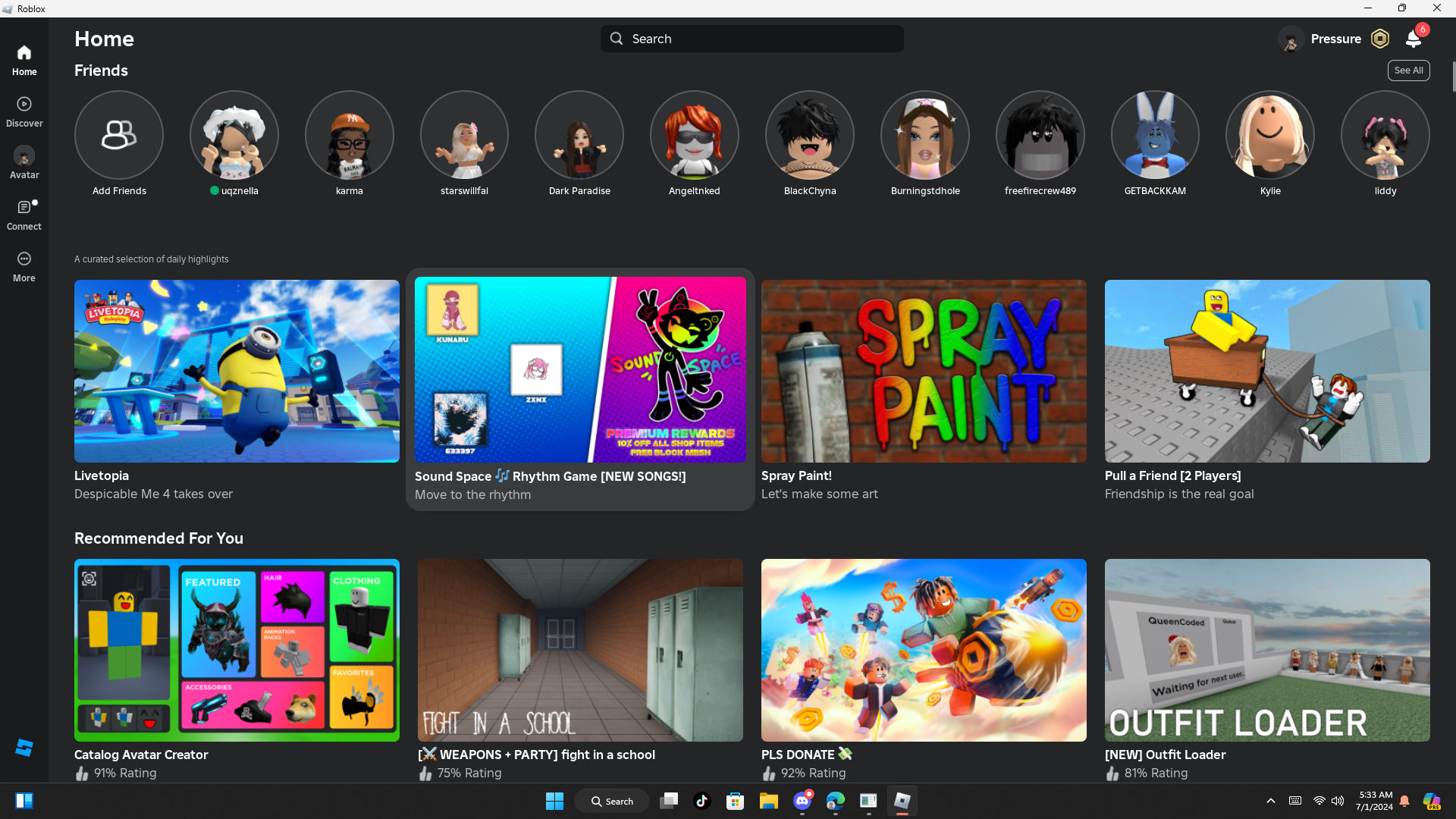This screenshot has height=819, width=1456.
Task: Open the Avatar sidebar section
Action: coord(24,163)
